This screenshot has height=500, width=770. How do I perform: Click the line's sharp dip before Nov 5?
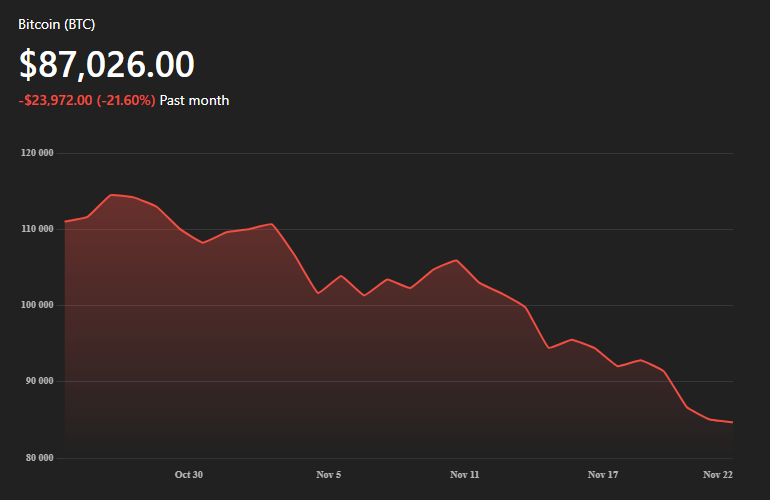click(x=318, y=293)
